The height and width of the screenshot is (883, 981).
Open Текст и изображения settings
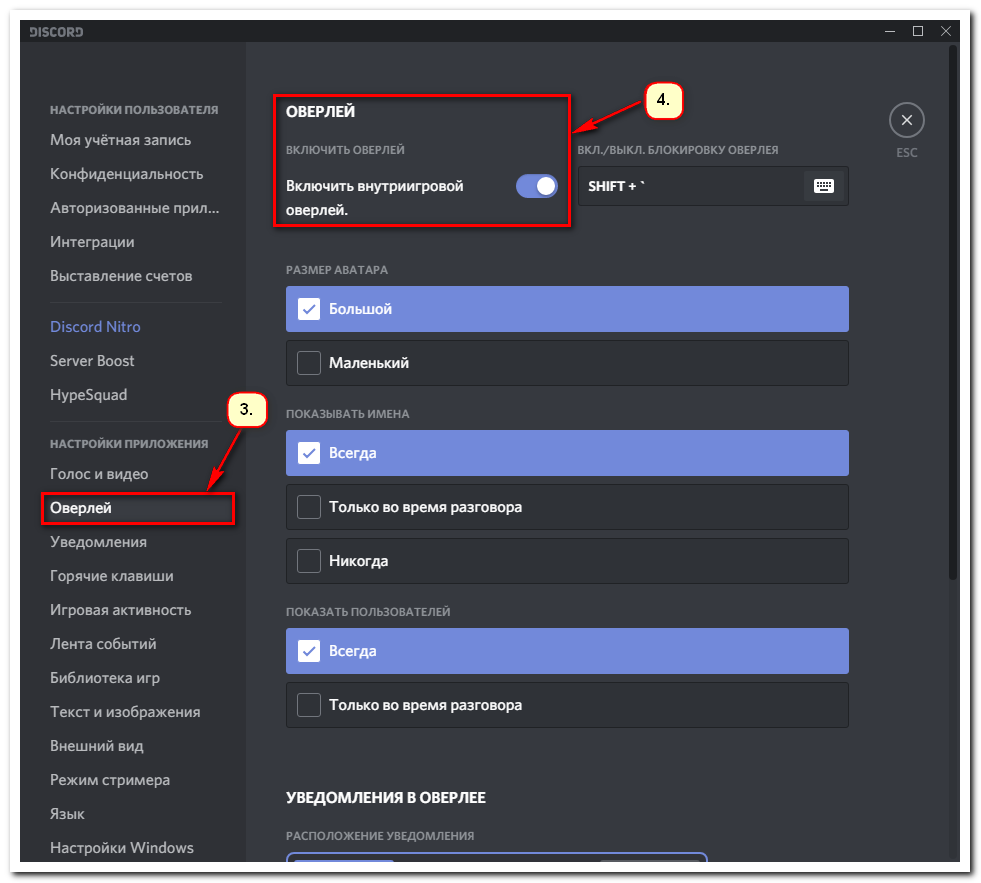pos(125,712)
